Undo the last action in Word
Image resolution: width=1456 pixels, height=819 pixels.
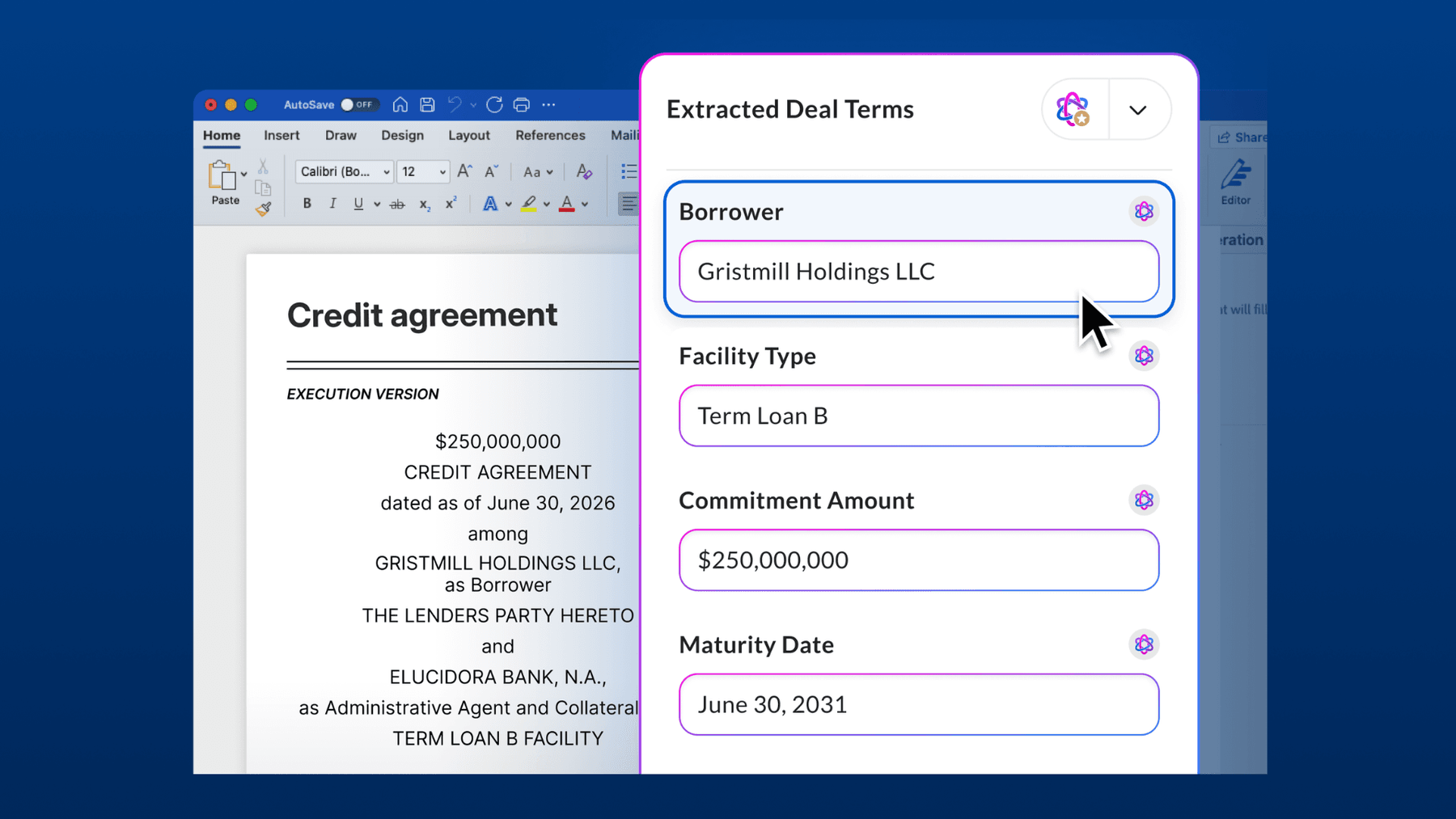click(455, 104)
